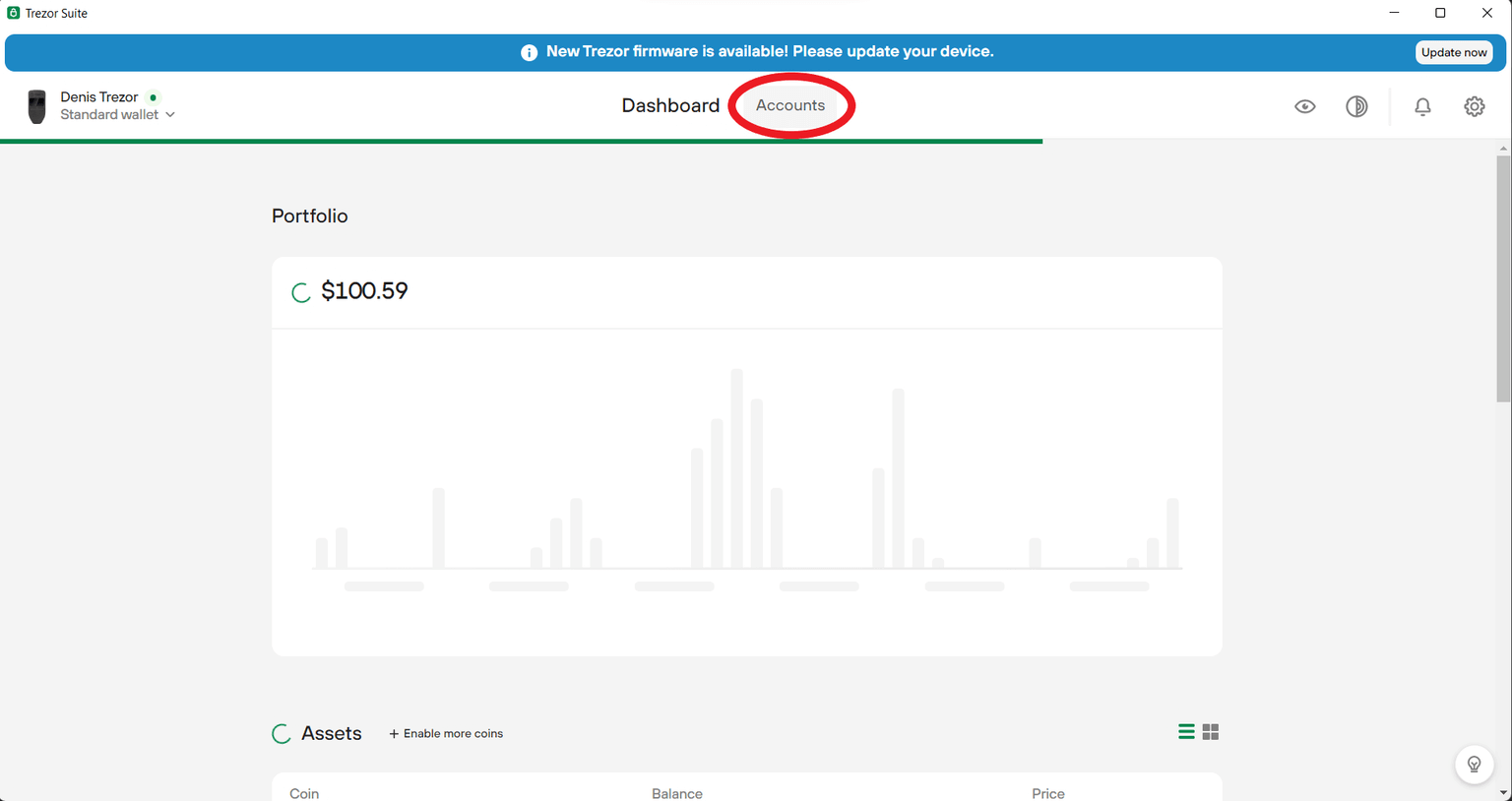This screenshot has width=1512, height=801.
Task: Click the Denis Trezor device name
Action: pos(98,96)
